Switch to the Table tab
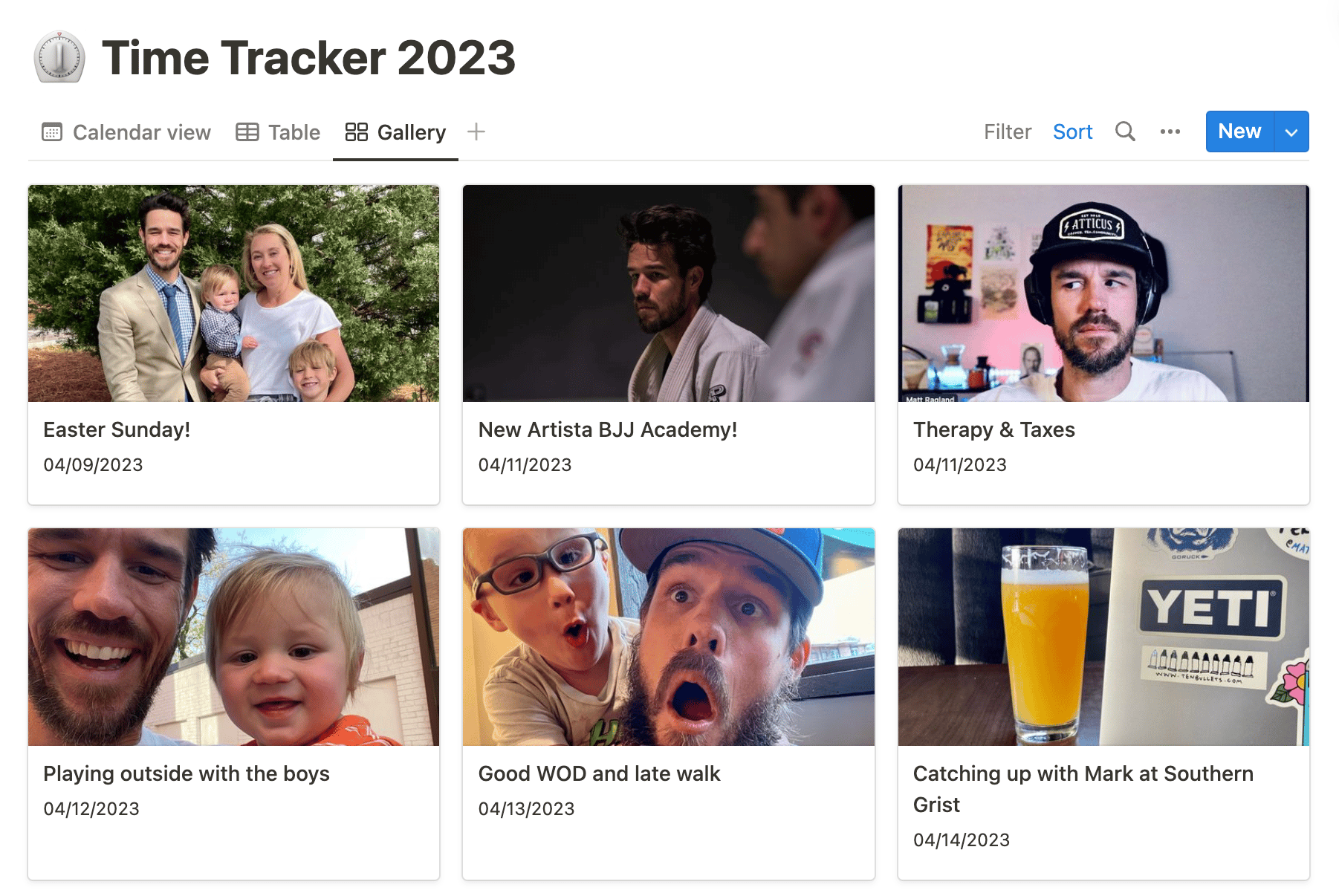 [294, 132]
